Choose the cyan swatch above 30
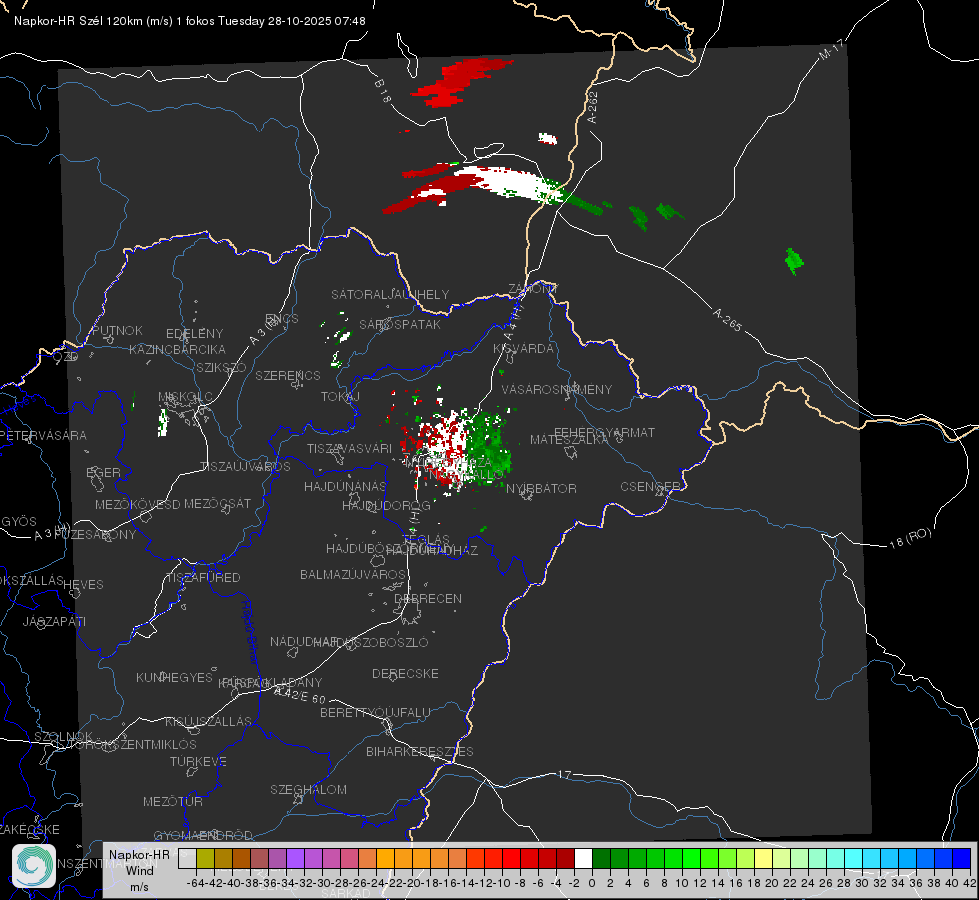979x900 pixels. click(854, 859)
